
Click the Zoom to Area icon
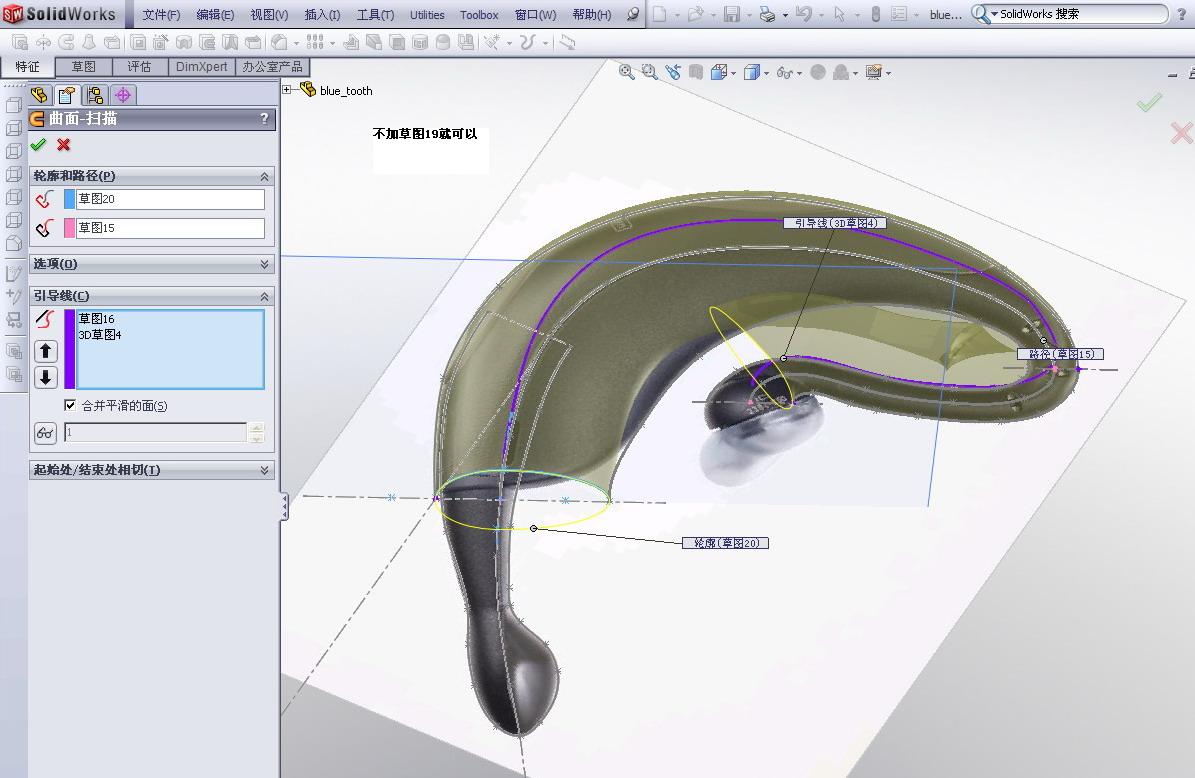[649, 72]
